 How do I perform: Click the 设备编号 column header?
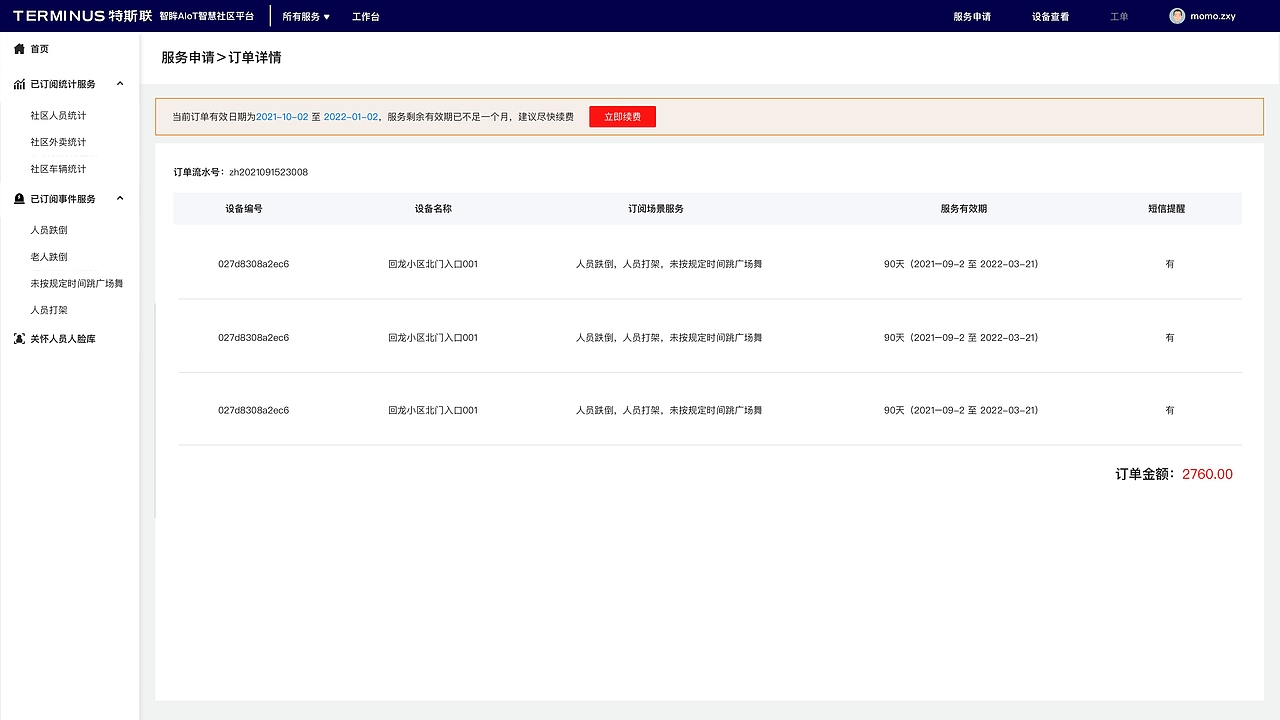click(244, 209)
